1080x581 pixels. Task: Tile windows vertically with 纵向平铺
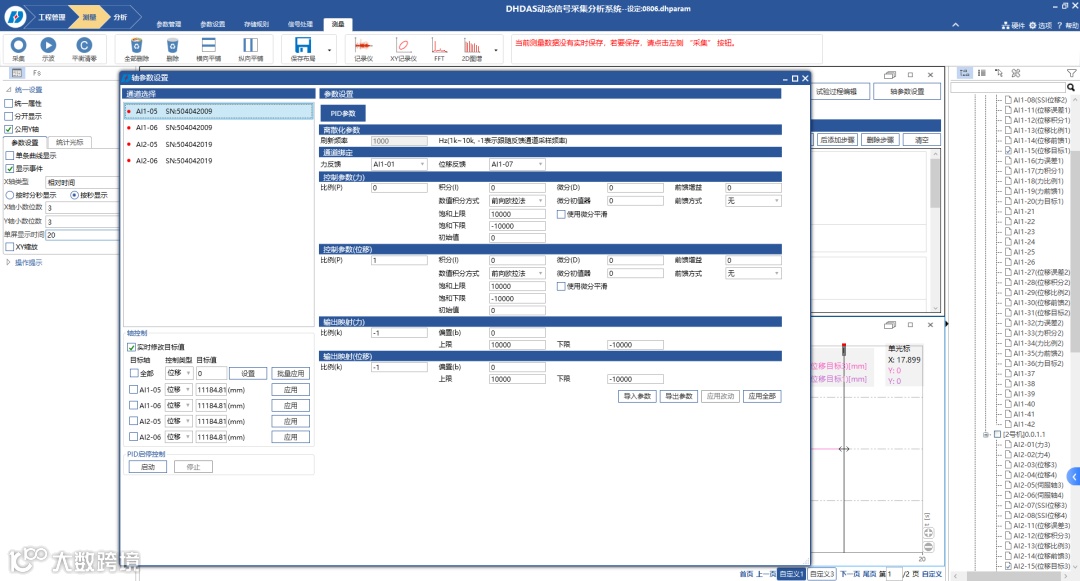point(250,45)
